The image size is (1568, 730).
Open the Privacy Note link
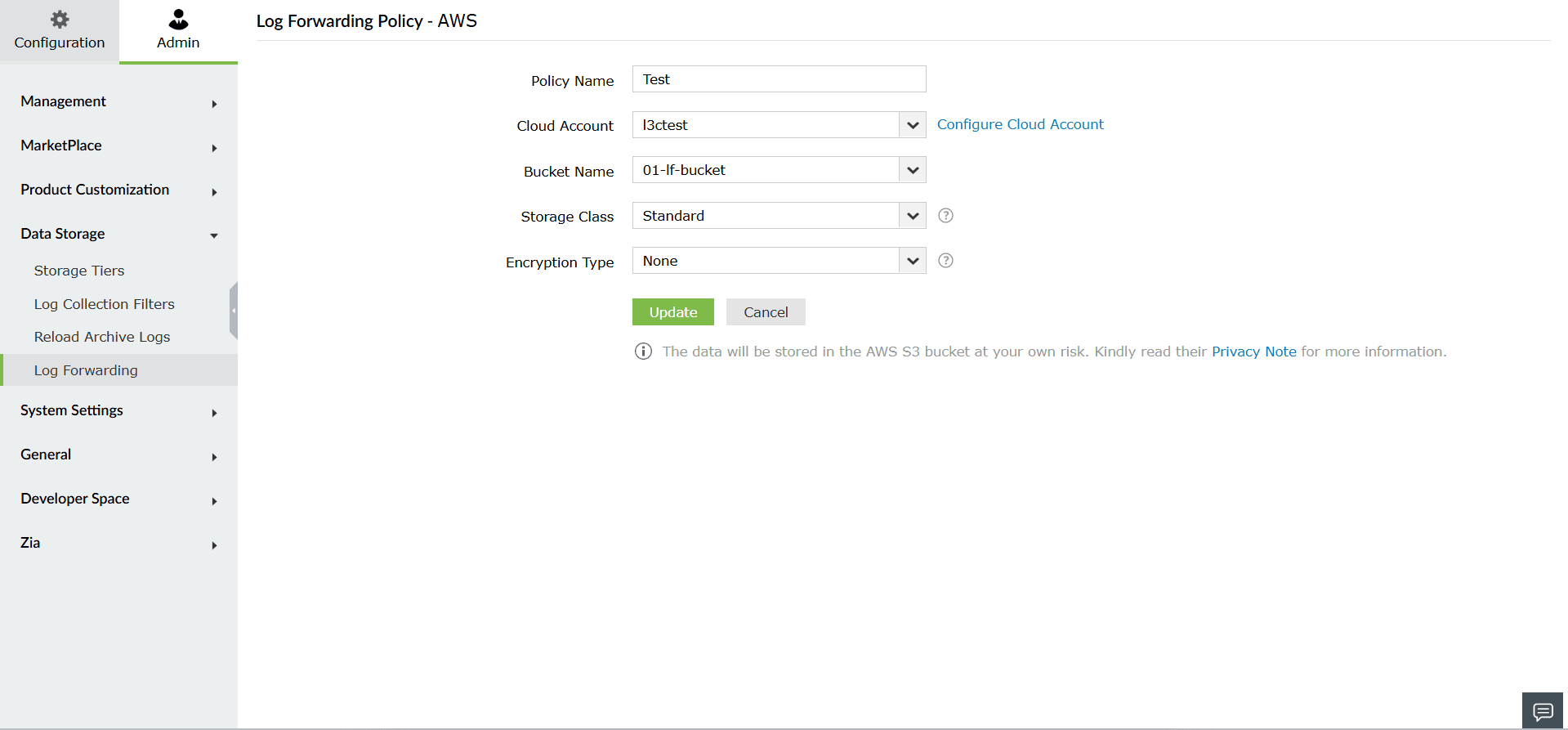tap(1253, 352)
